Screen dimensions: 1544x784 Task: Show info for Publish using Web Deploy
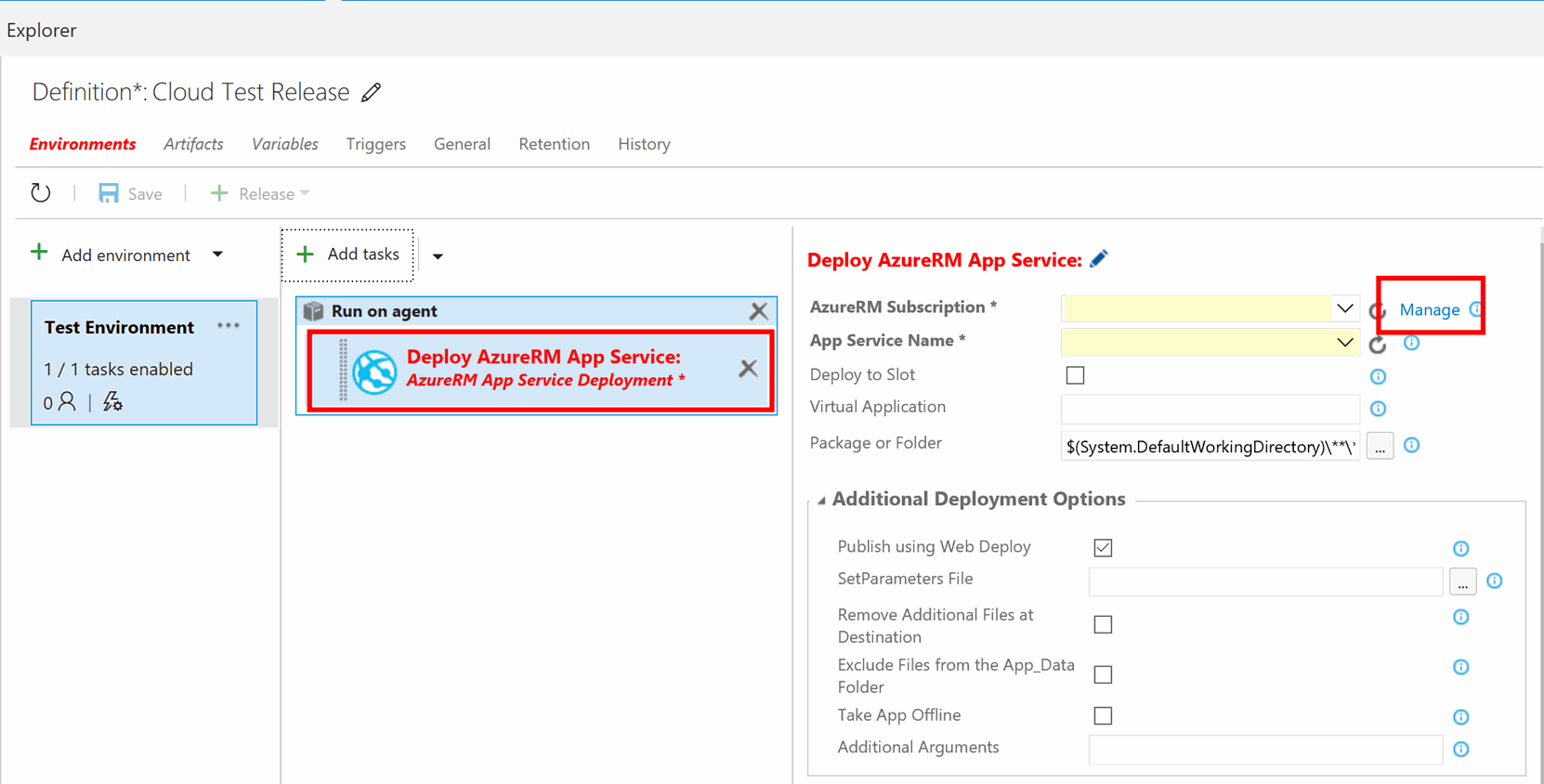(1460, 548)
